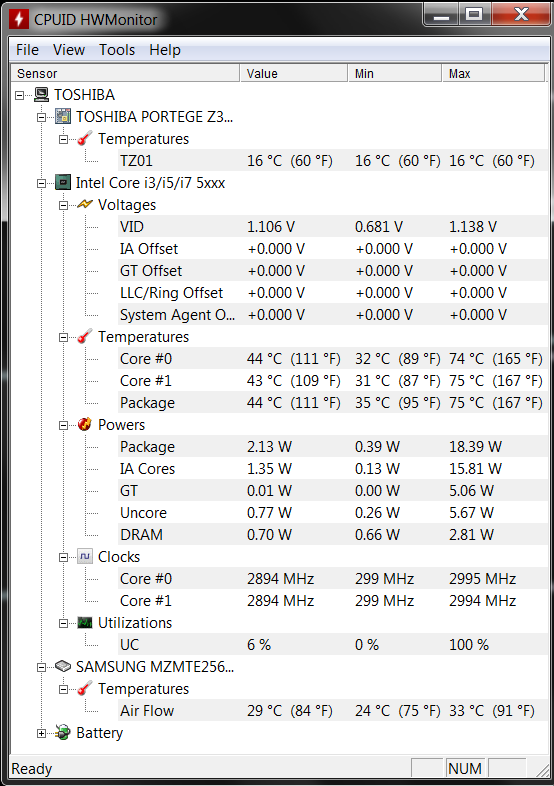Open the Tools menu
Viewport: 554px width, 786px height.
(x=117, y=50)
